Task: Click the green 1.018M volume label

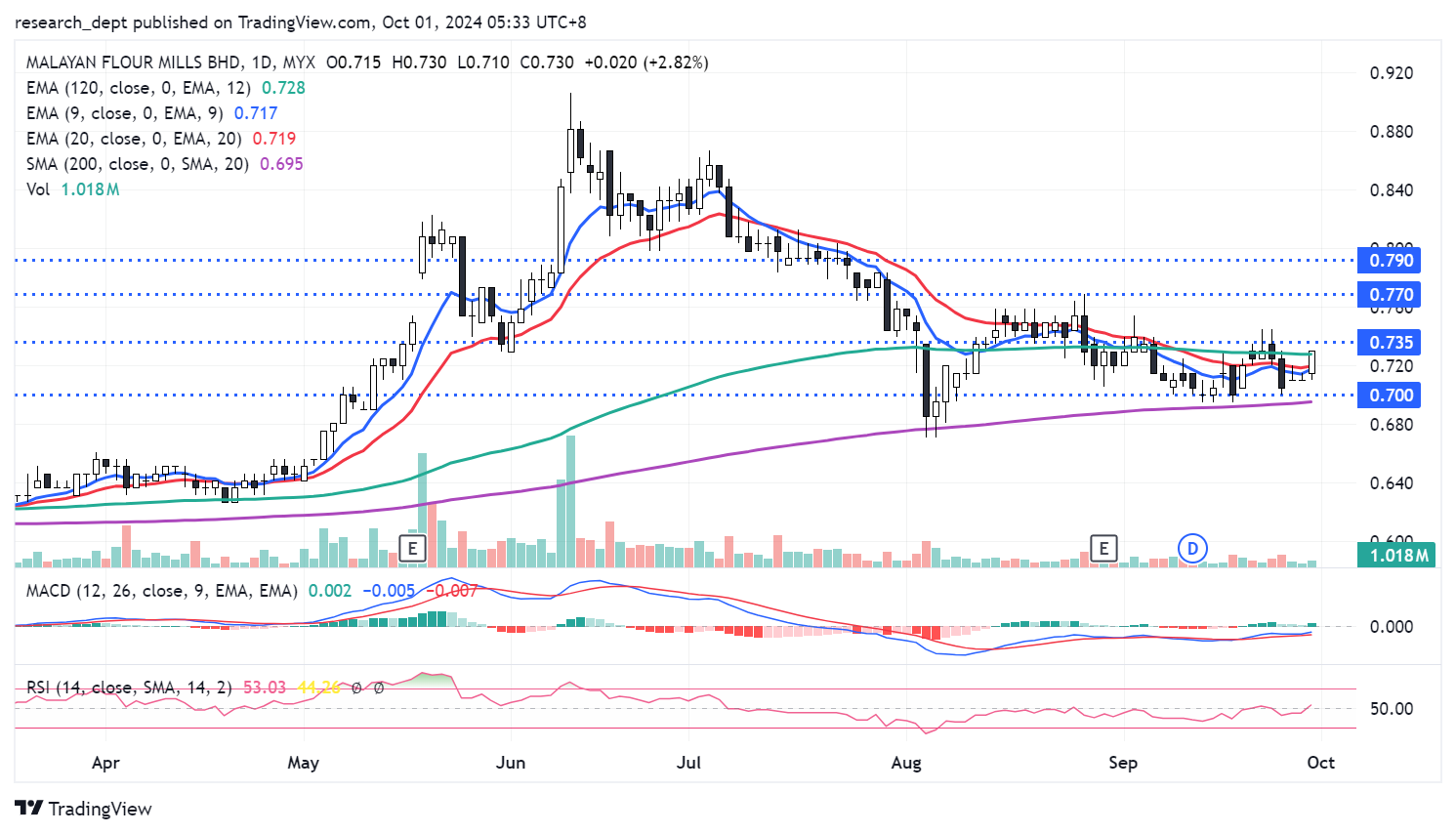Action: tap(1398, 556)
